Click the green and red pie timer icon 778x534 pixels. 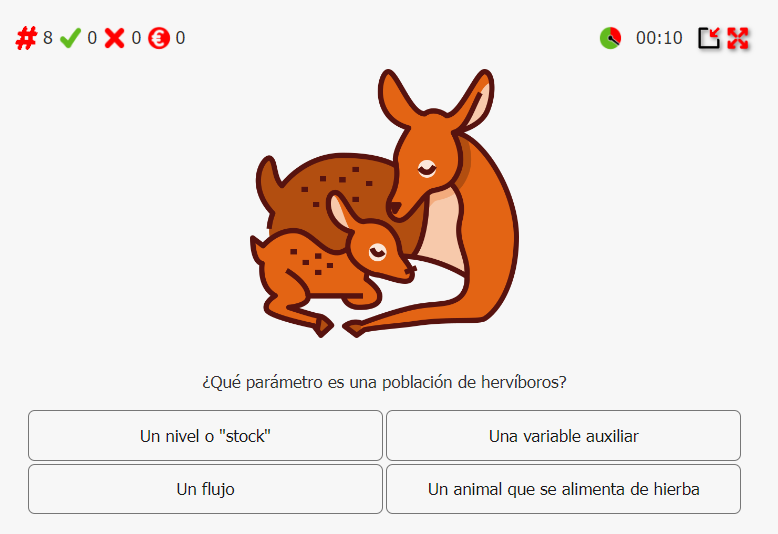[610, 38]
